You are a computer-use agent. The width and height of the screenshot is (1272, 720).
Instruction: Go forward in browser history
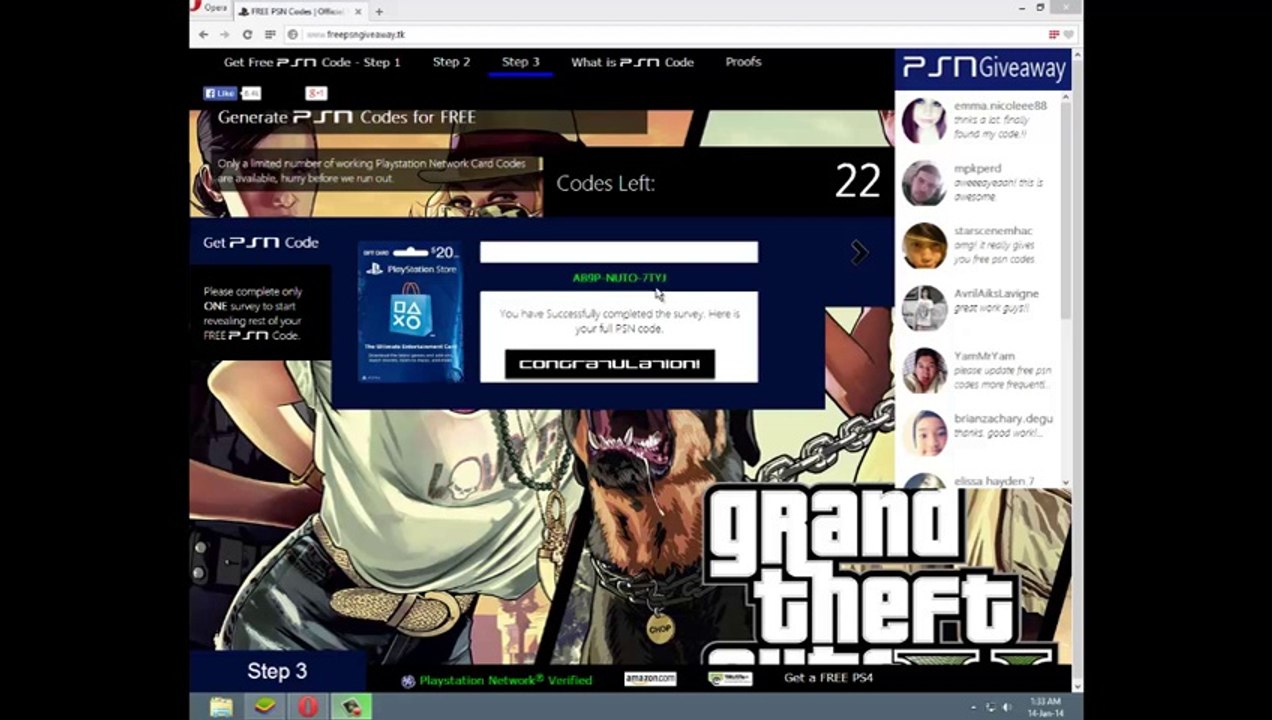coord(225,34)
